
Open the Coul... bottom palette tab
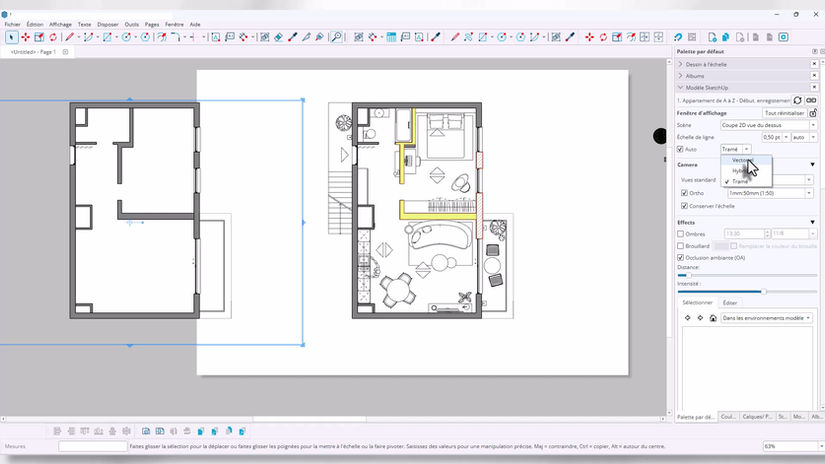(728, 417)
